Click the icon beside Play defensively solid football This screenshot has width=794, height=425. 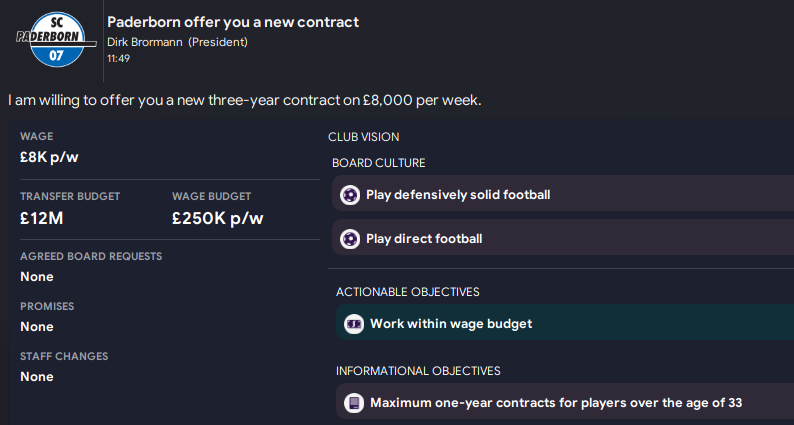350,195
